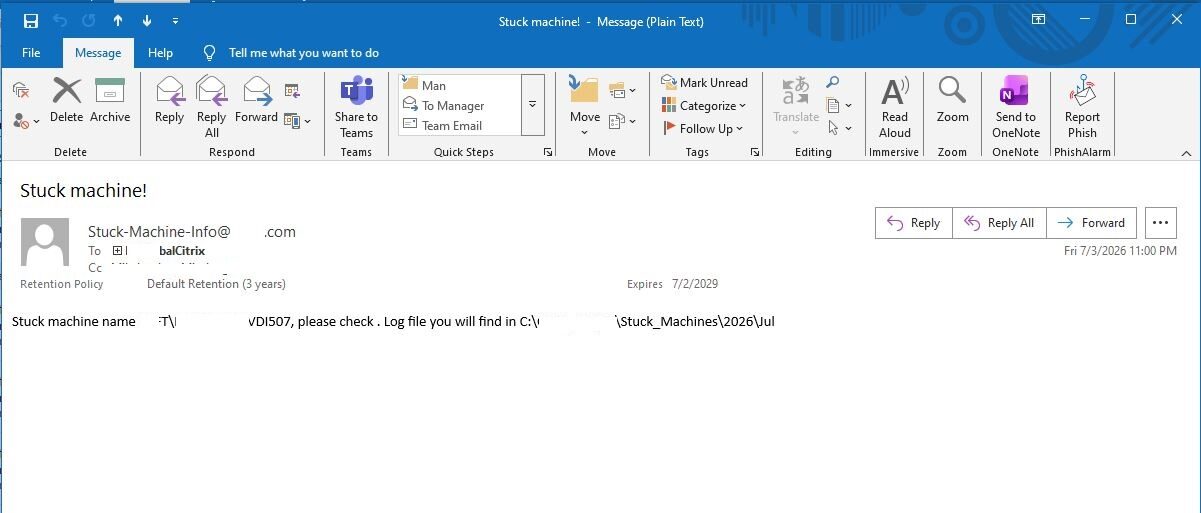Click Tell me what you want field
Image resolution: width=1201 pixels, height=513 pixels.
point(303,53)
